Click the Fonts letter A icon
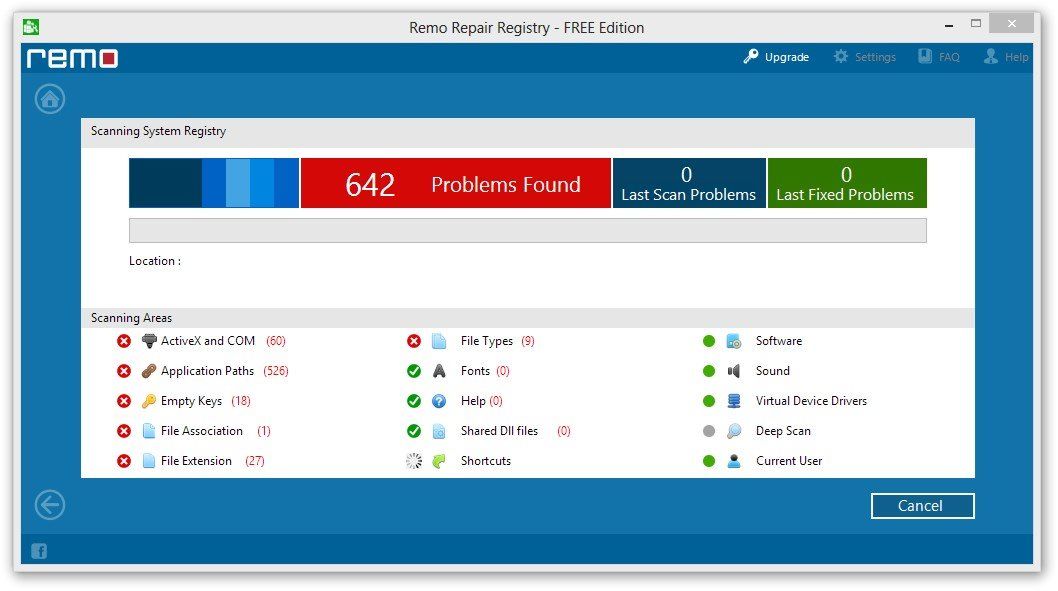Screen dimensions: 1058x591 [439, 371]
